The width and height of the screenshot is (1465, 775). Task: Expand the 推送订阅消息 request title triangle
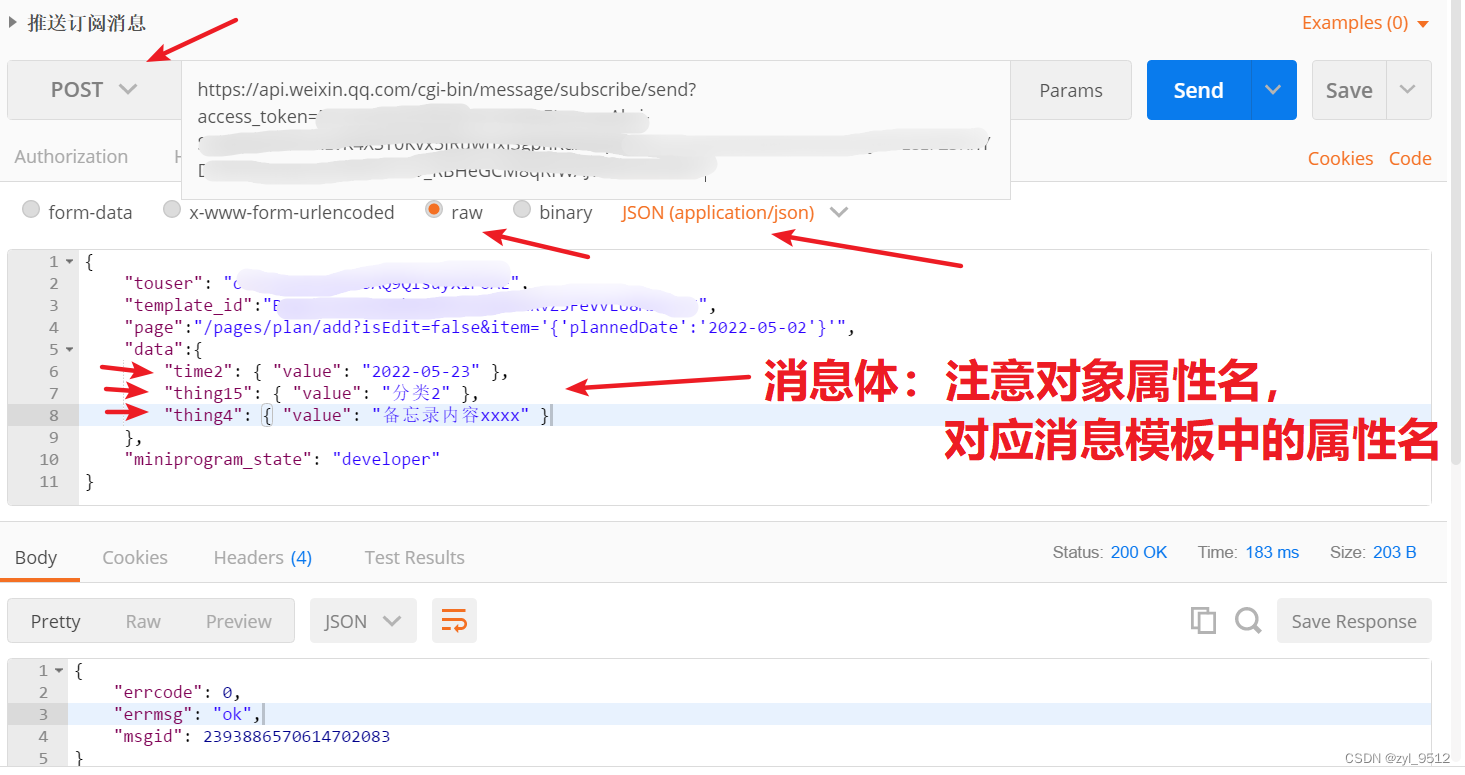(13, 22)
